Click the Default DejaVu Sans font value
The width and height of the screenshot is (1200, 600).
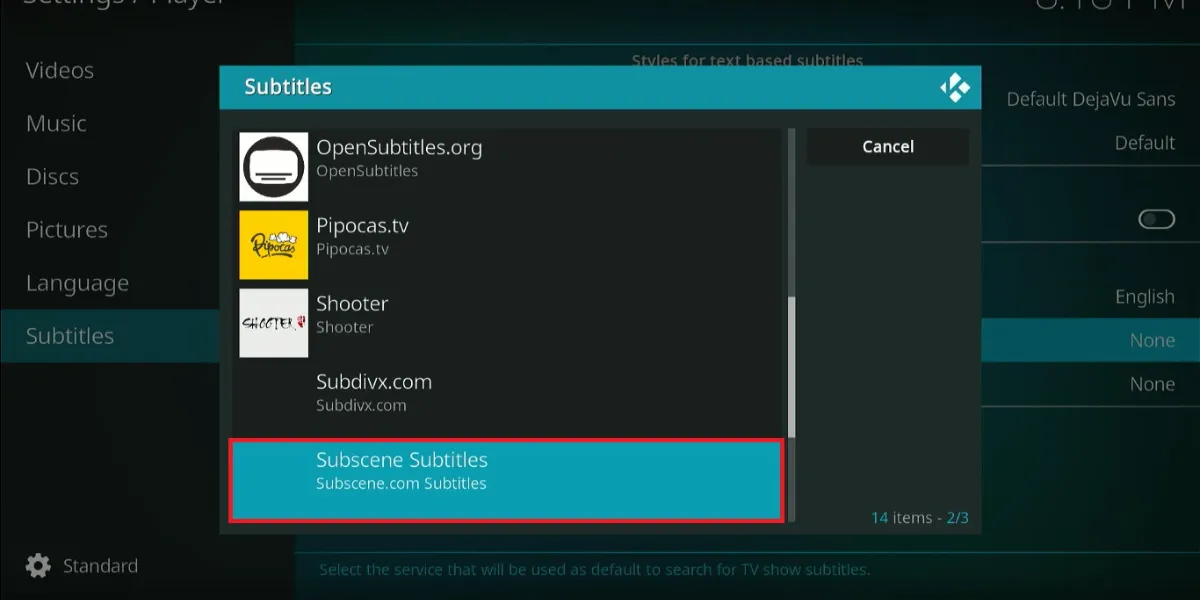click(1091, 99)
